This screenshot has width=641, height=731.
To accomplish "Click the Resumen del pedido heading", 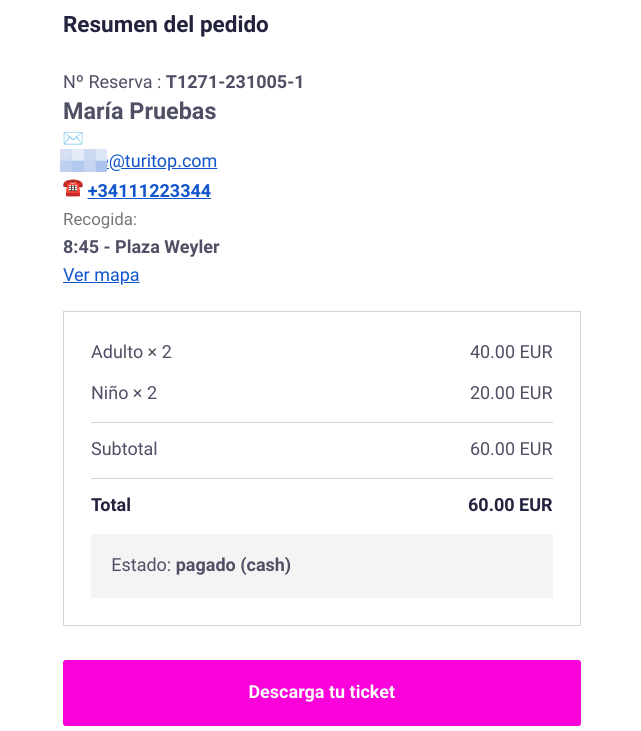I will click(166, 25).
